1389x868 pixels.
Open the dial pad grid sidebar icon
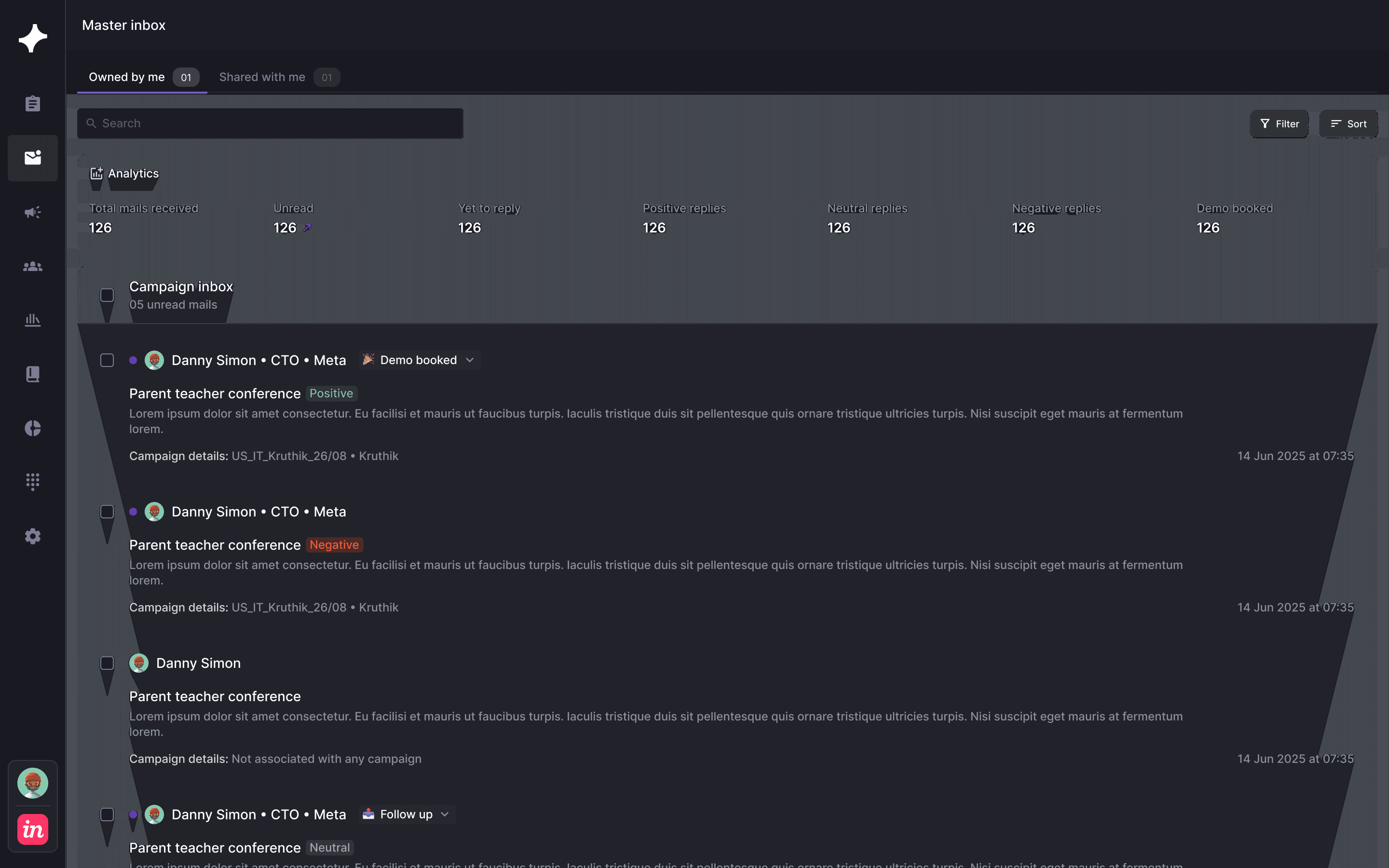point(33,482)
